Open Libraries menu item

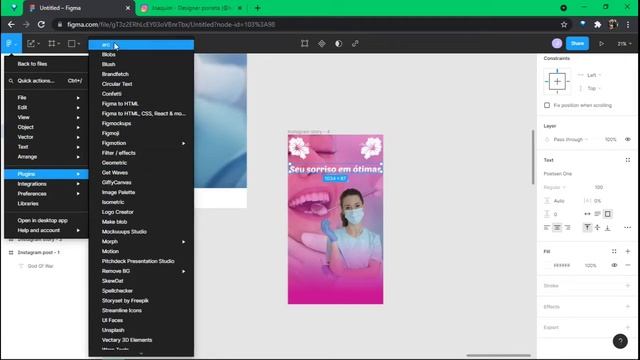pyautogui.click(x=46, y=204)
